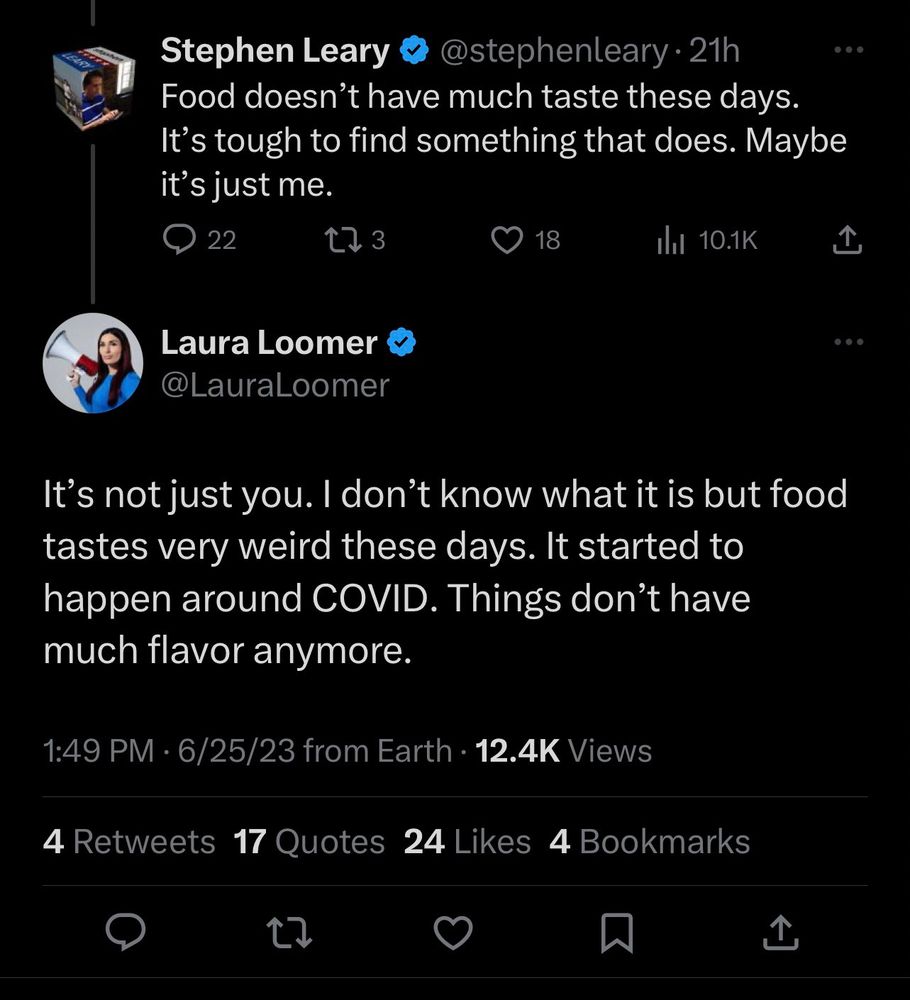
Task: Retweet Laura Loomer's tweet
Action: [289, 932]
